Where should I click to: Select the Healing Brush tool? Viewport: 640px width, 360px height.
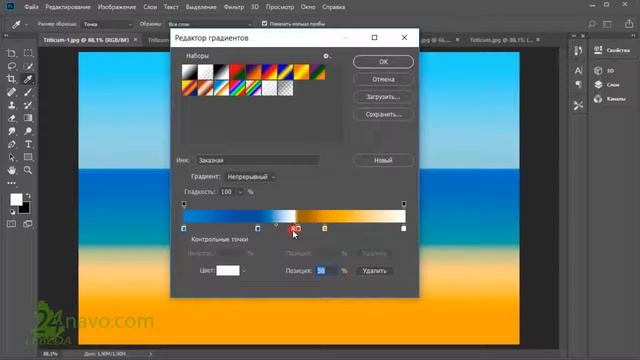coord(11,92)
